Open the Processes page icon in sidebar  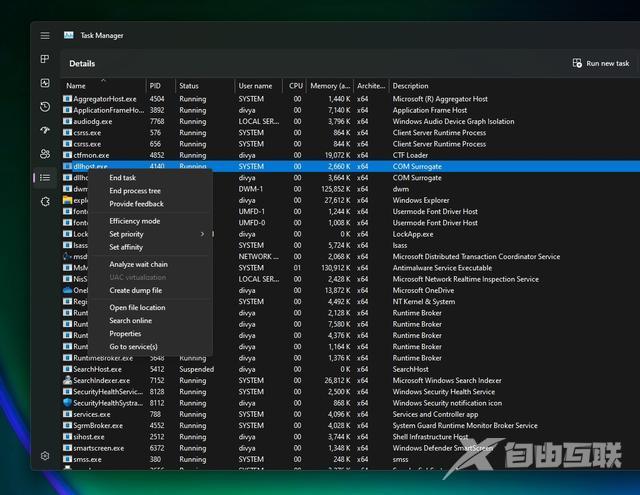click(45, 59)
